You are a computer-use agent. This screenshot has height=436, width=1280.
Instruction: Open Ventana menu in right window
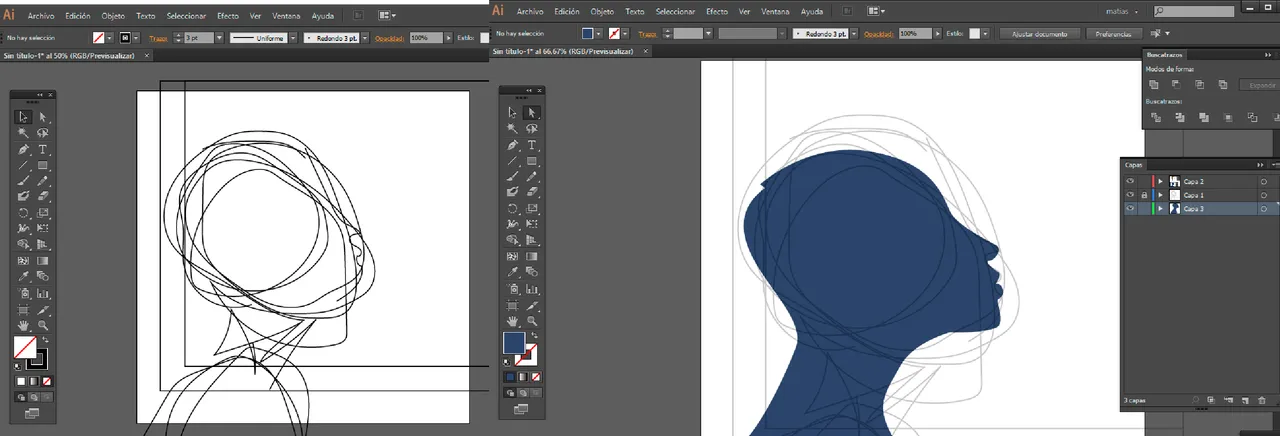tap(773, 11)
